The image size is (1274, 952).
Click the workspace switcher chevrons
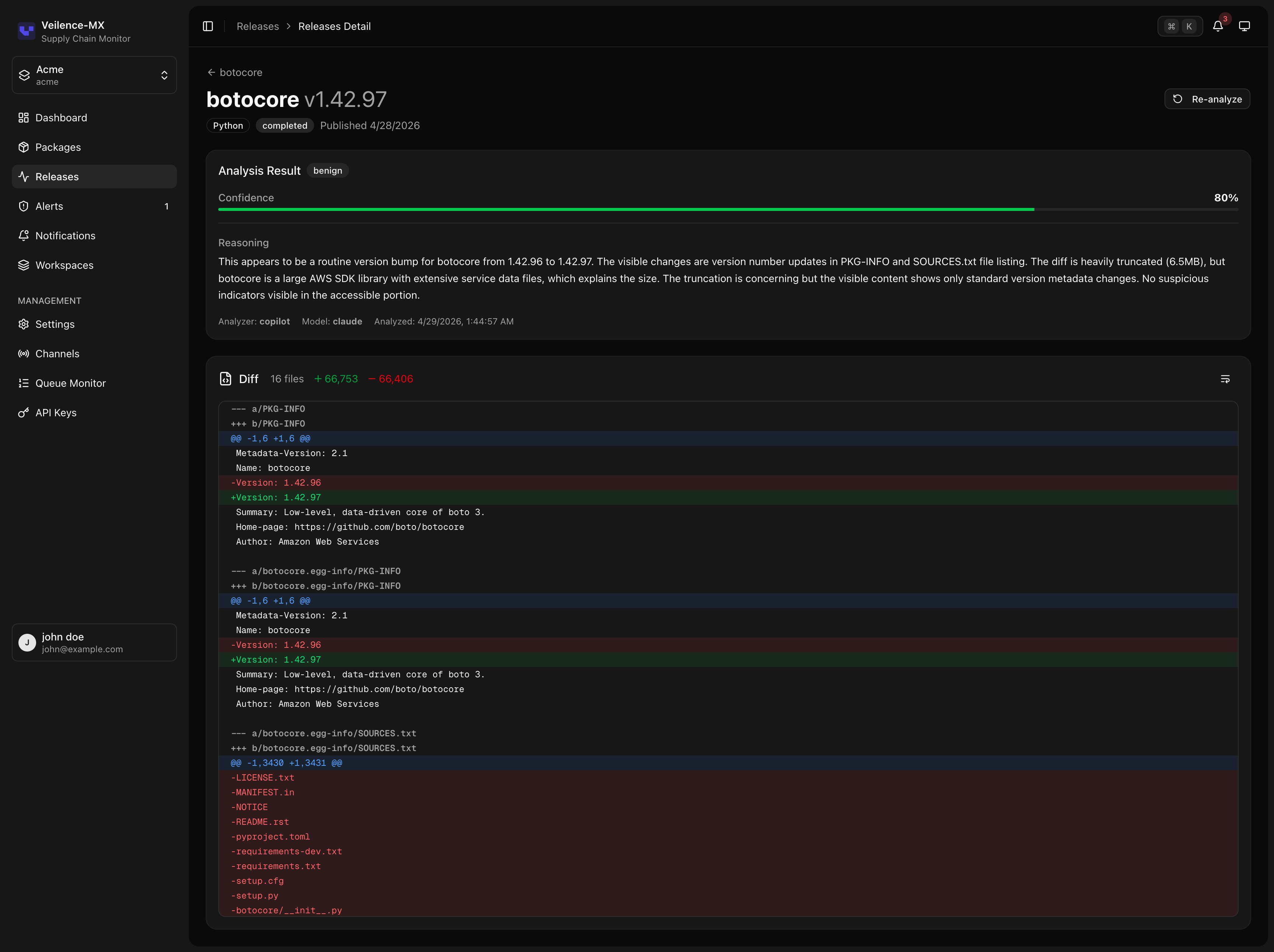164,75
